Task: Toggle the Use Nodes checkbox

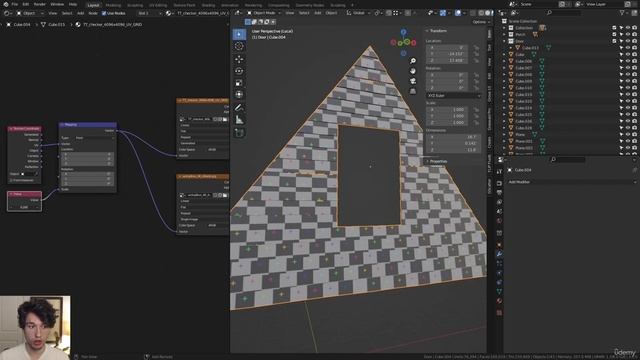Action: (104, 13)
